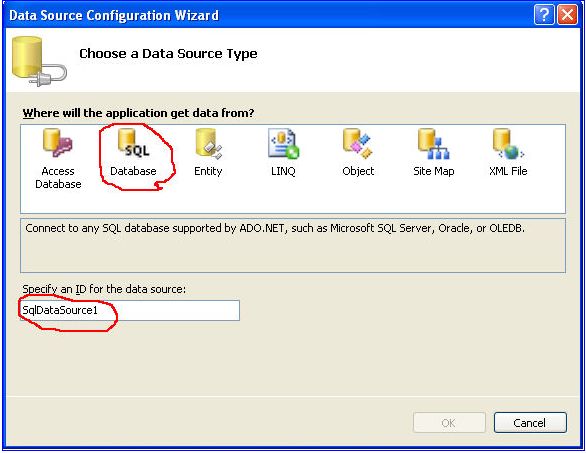This screenshot has height=453, width=586.
Task: Open help via the question mark button
Action: tap(544, 15)
